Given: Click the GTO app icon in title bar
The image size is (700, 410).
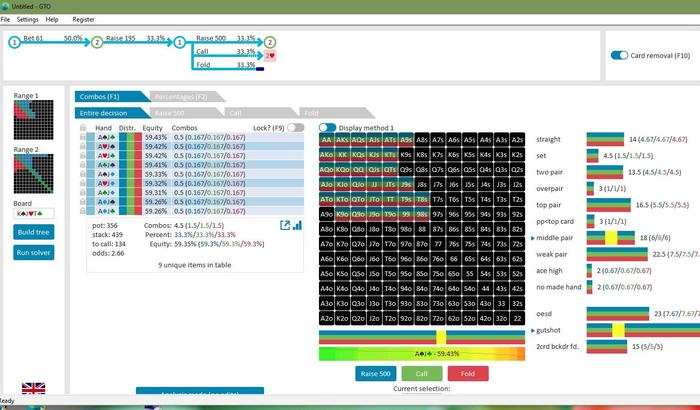Looking at the screenshot, I should (x=5, y=7).
